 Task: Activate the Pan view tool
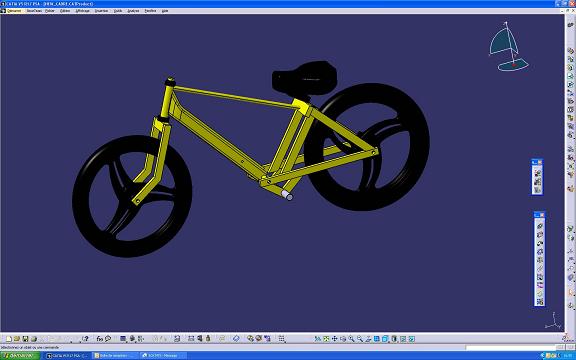click(x=335, y=339)
